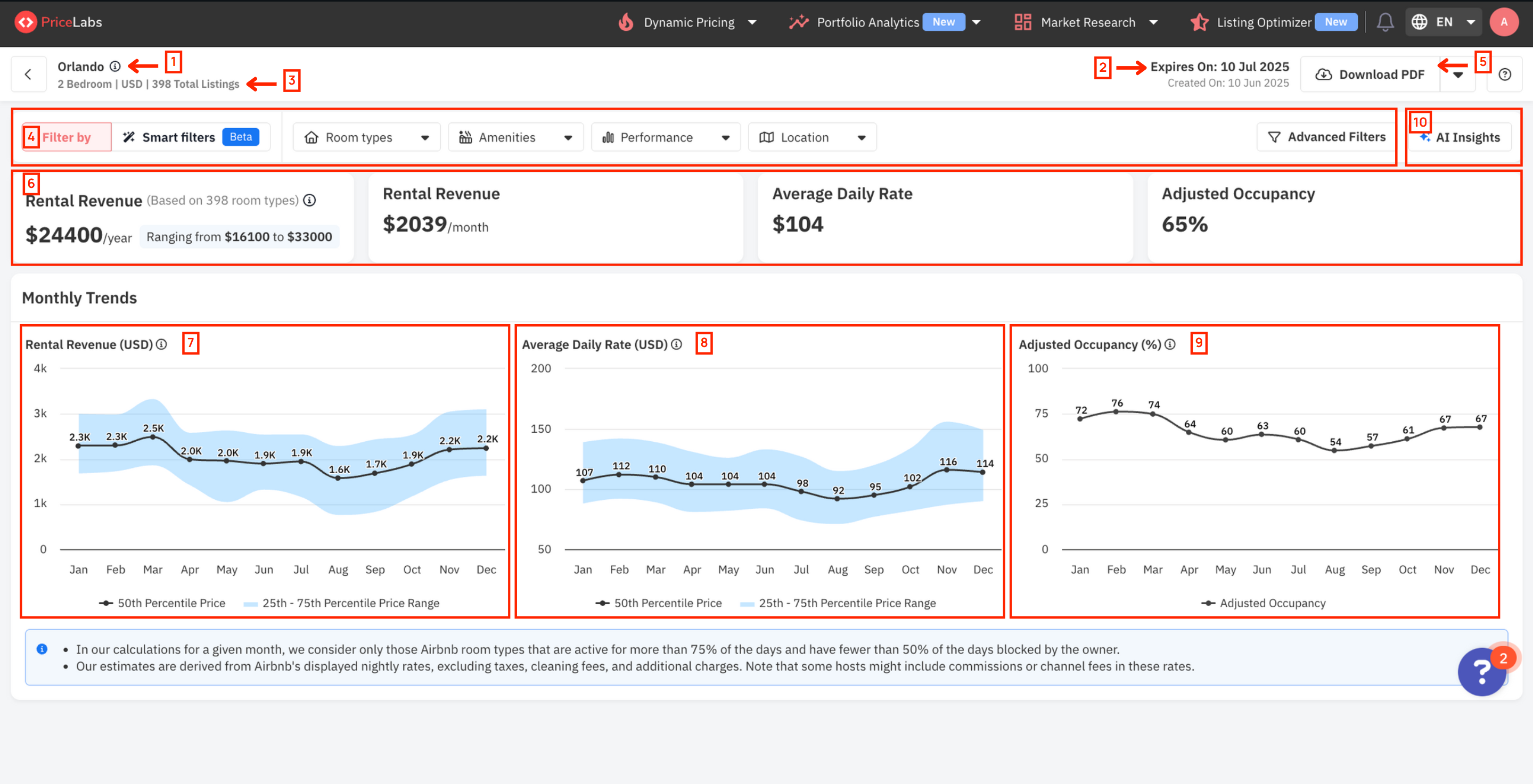The image size is (1533, 784).
Task: Open the floating help chat bubble
Action: [1482, 672]
